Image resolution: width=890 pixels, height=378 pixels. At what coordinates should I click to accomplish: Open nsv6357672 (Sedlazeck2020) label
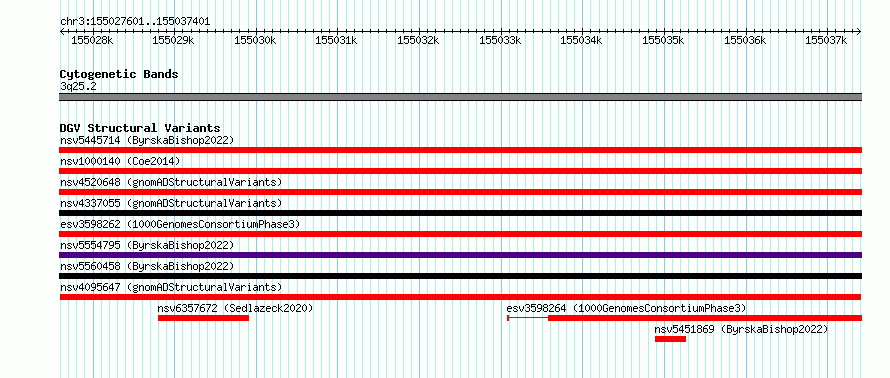coord(236,308)
